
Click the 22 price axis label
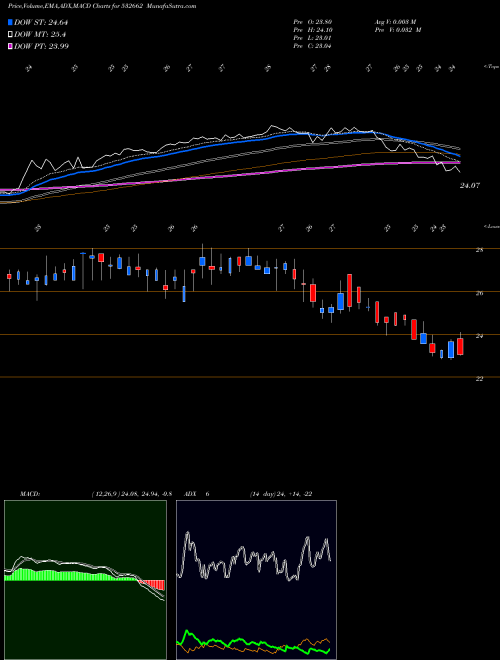479,379
